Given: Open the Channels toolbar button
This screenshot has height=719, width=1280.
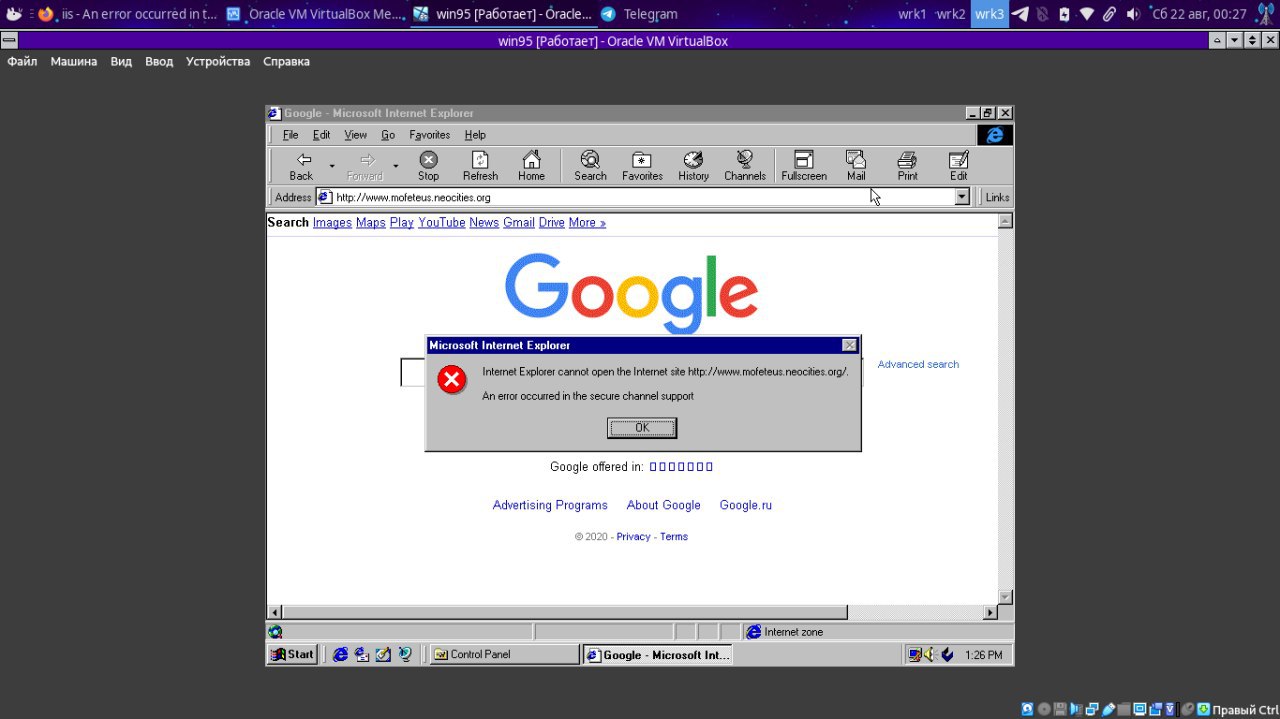Looking at the screenshot, I should (745, 166).
